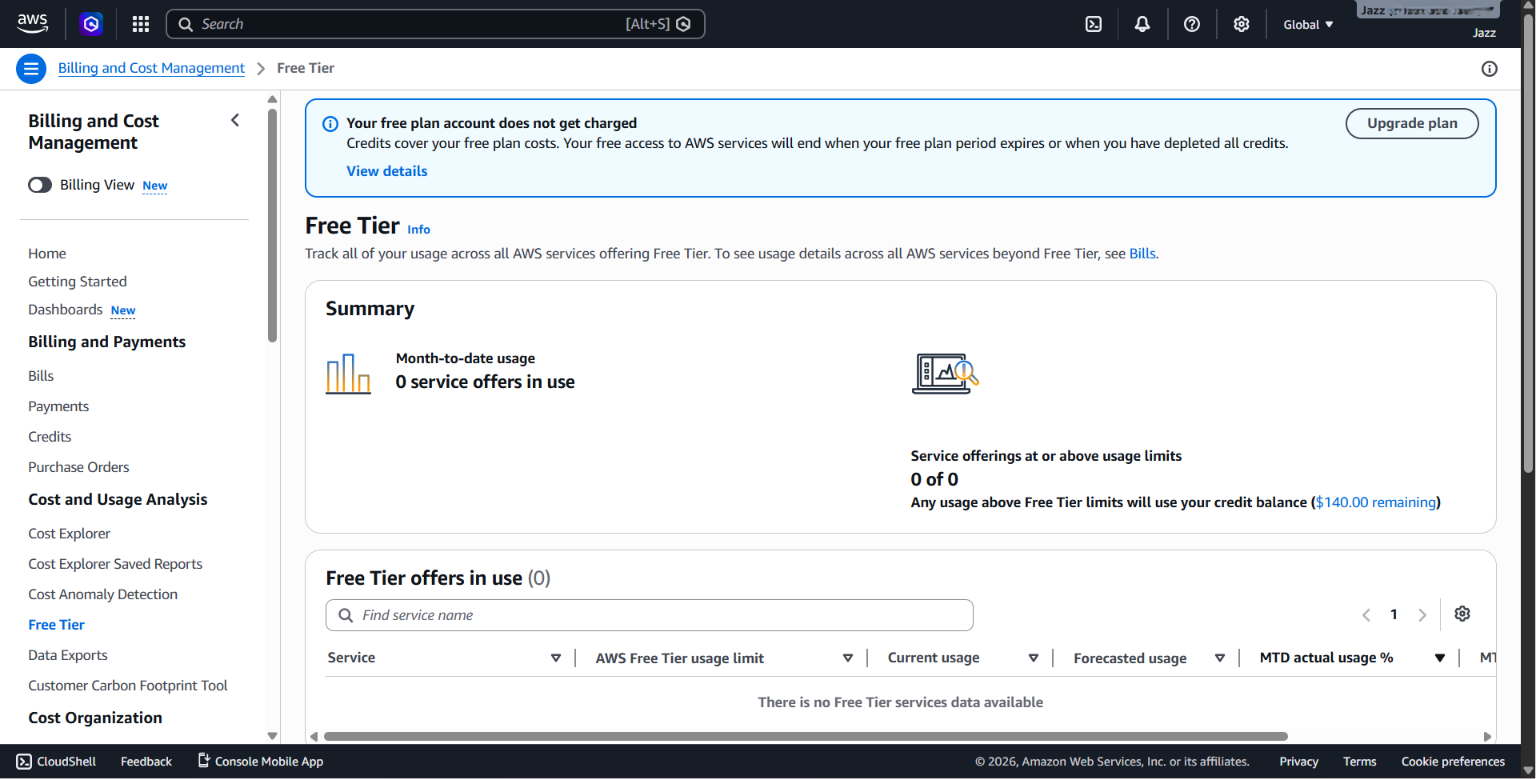This screenshot has height=779, width=1536.
Task: Open Credits in sidebar
Action: click(49, 436)
